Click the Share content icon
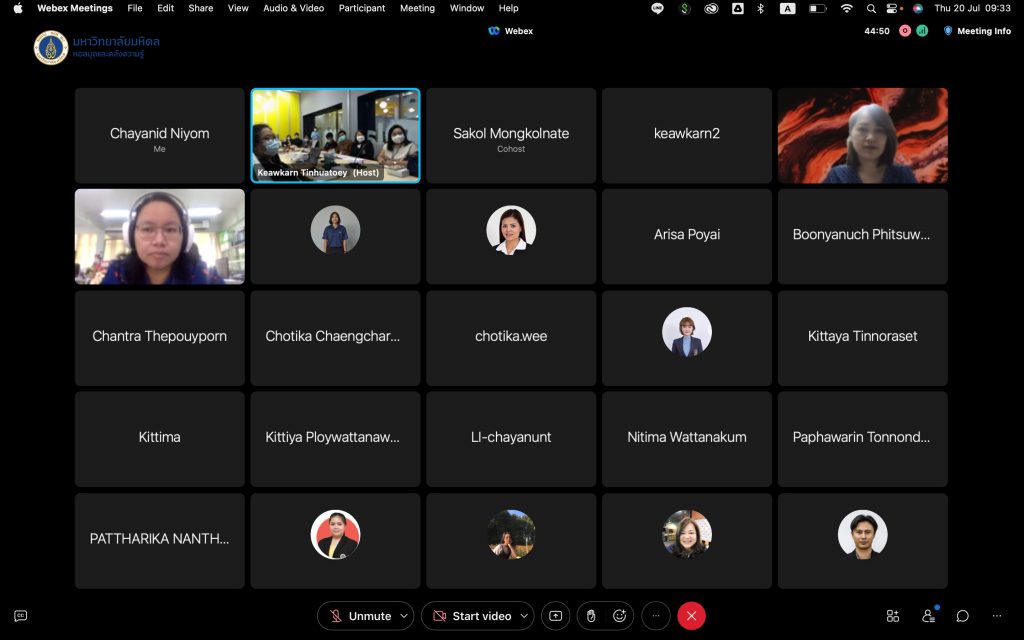 pos(555,616)
